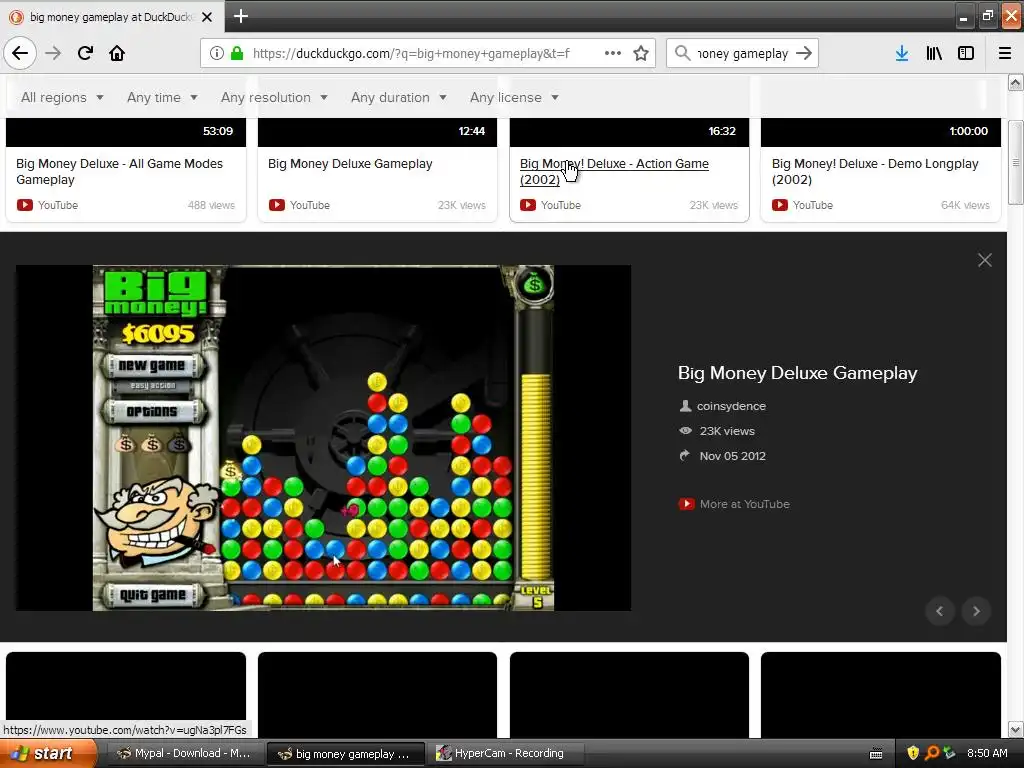Show next video with right chevron
This screenshot has width=1024, height=768.
coord(976,611)
